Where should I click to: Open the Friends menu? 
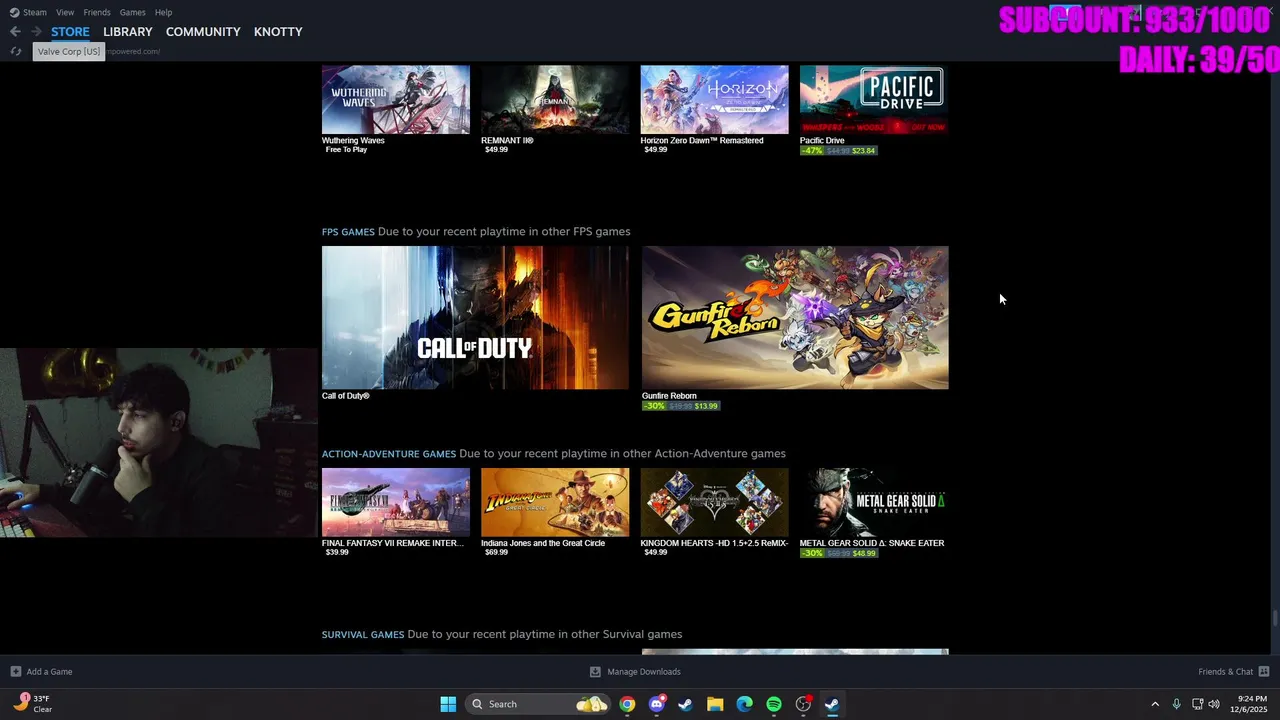point(97,12)
